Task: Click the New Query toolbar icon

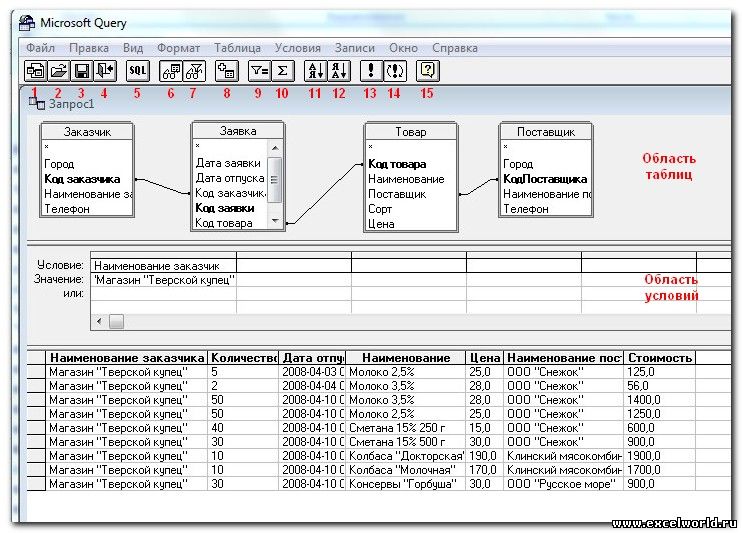Action: (x=35, y=71)
